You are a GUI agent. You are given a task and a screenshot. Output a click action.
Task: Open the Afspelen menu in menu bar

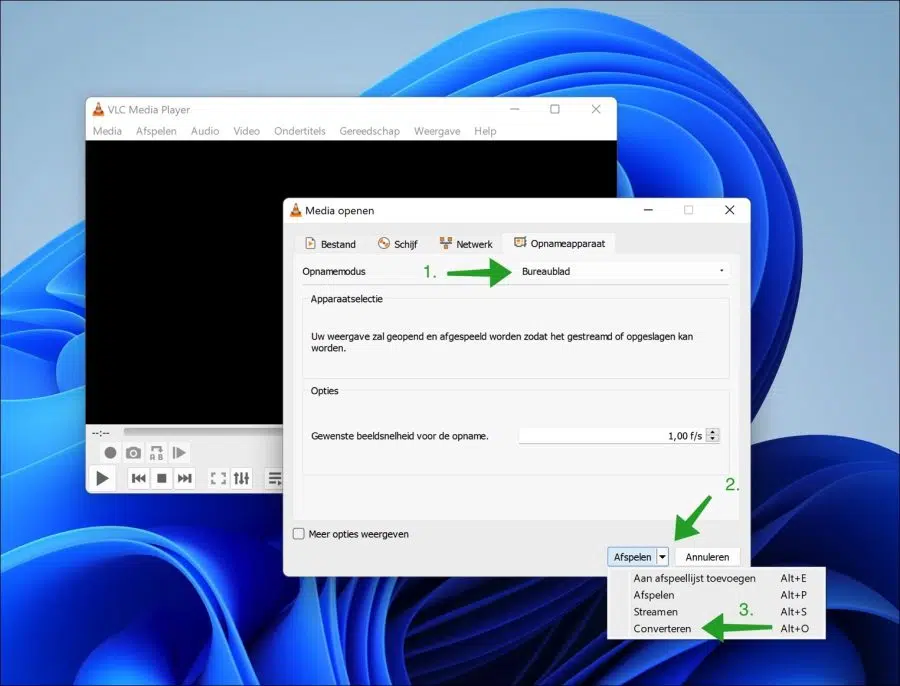pyautogui.click(x=156, y=131)
